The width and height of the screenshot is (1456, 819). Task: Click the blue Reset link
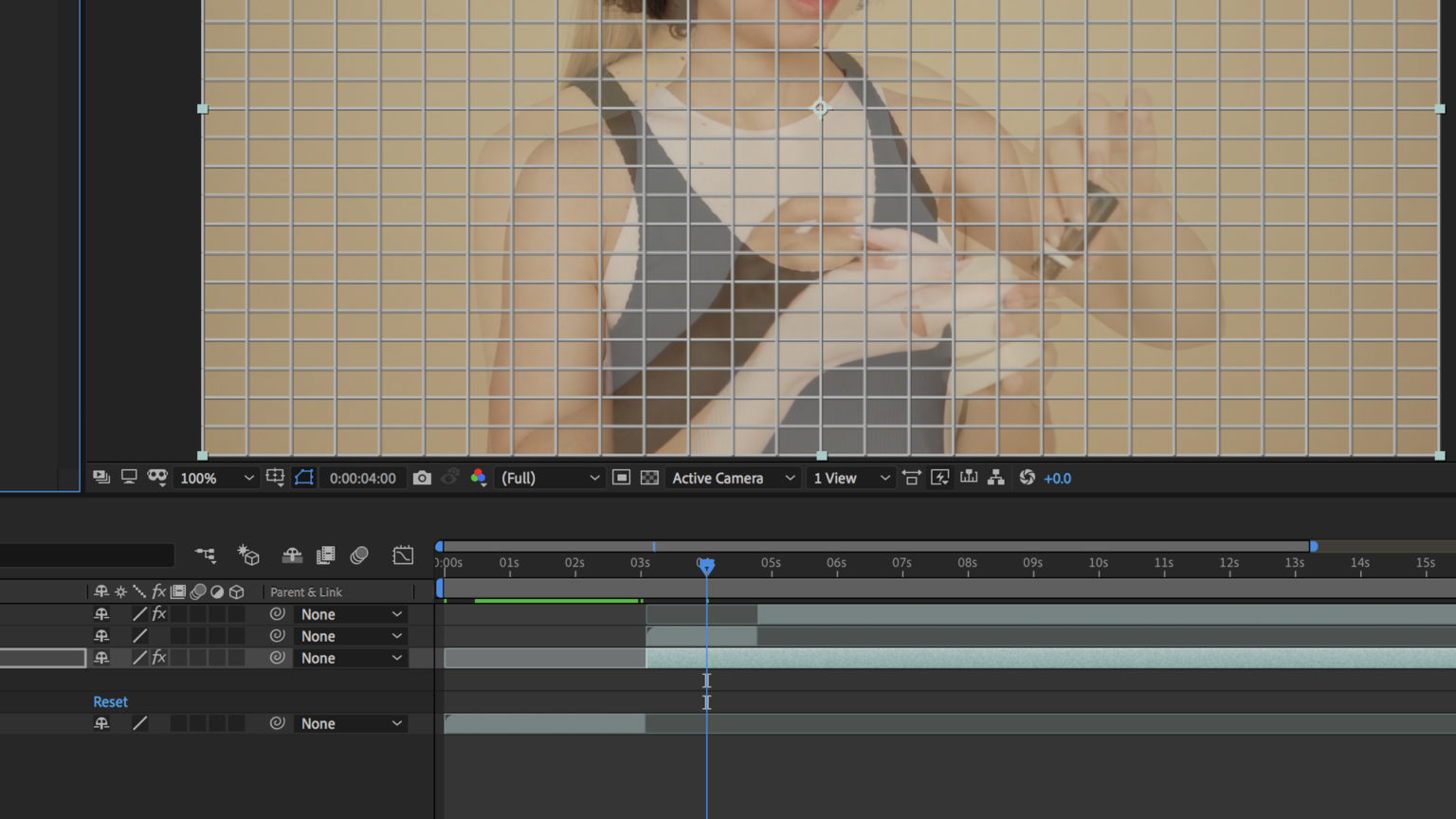110,701
